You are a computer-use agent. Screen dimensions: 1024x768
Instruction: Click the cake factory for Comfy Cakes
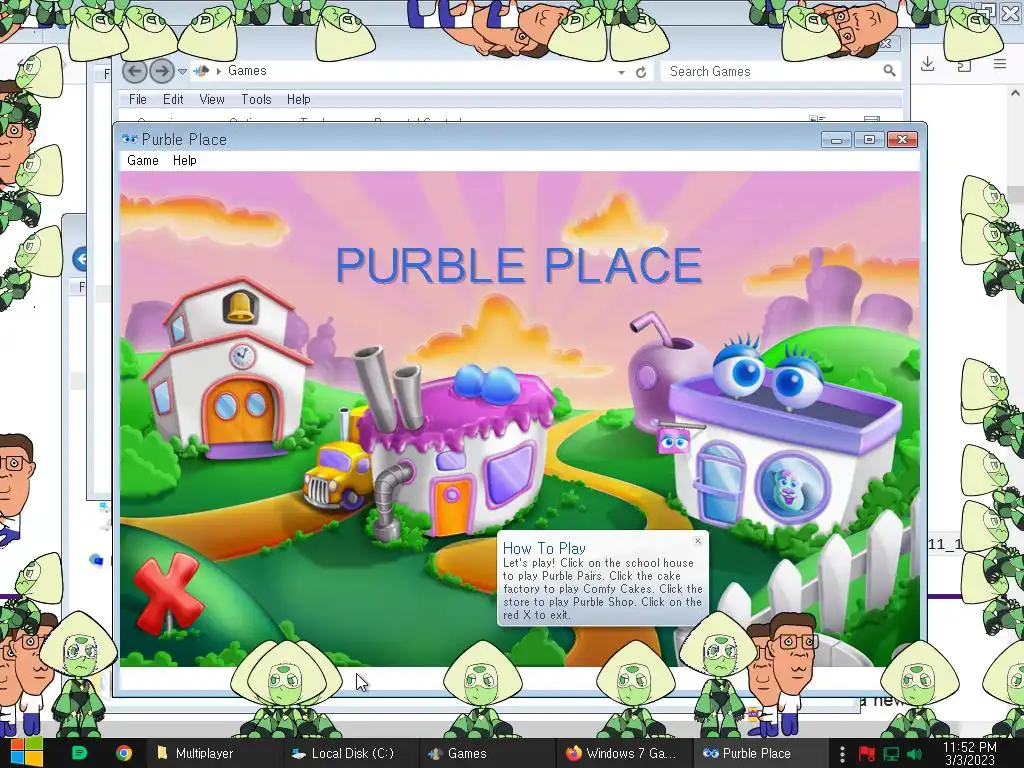[x=457, y=451]
